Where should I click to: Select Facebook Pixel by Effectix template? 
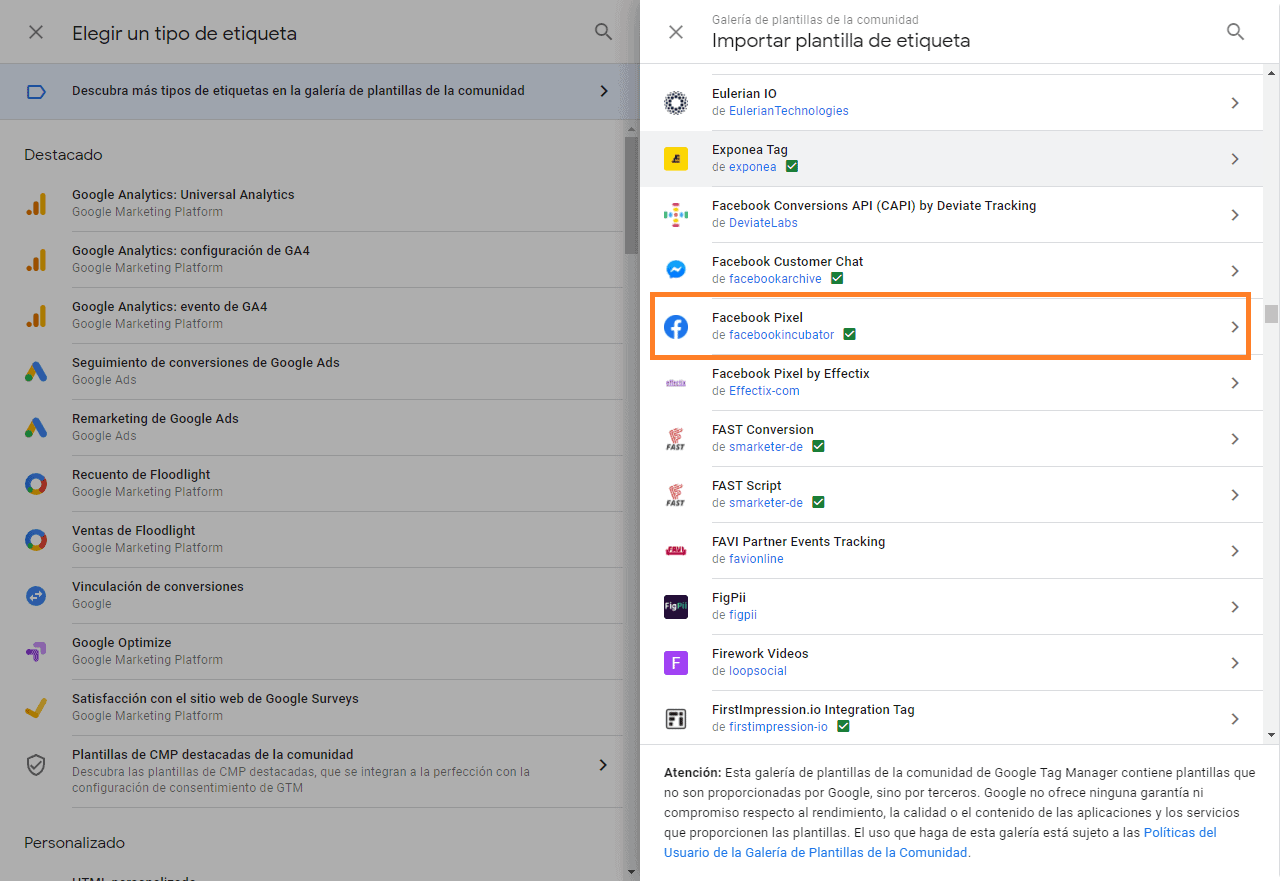point(790,374)
